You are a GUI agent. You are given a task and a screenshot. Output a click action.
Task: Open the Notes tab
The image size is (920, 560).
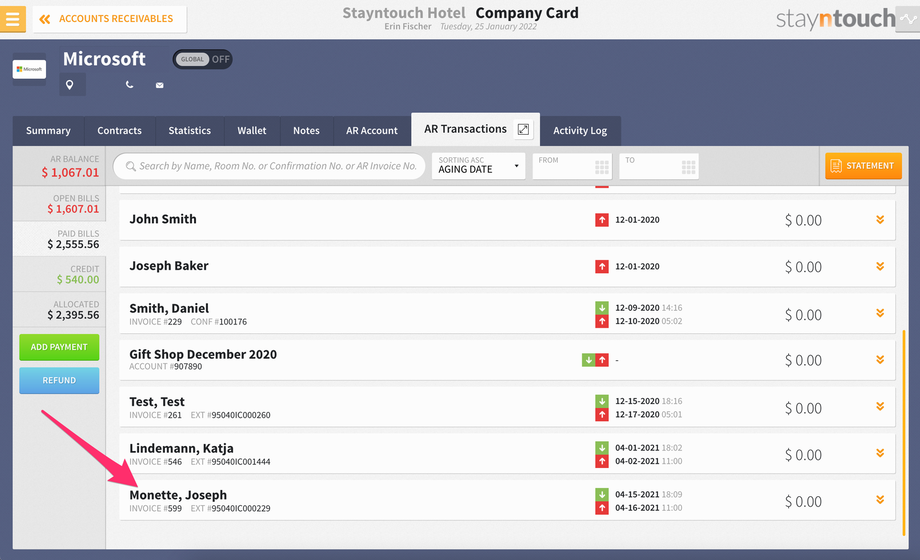pyautogui.click(x=306, y=130)
